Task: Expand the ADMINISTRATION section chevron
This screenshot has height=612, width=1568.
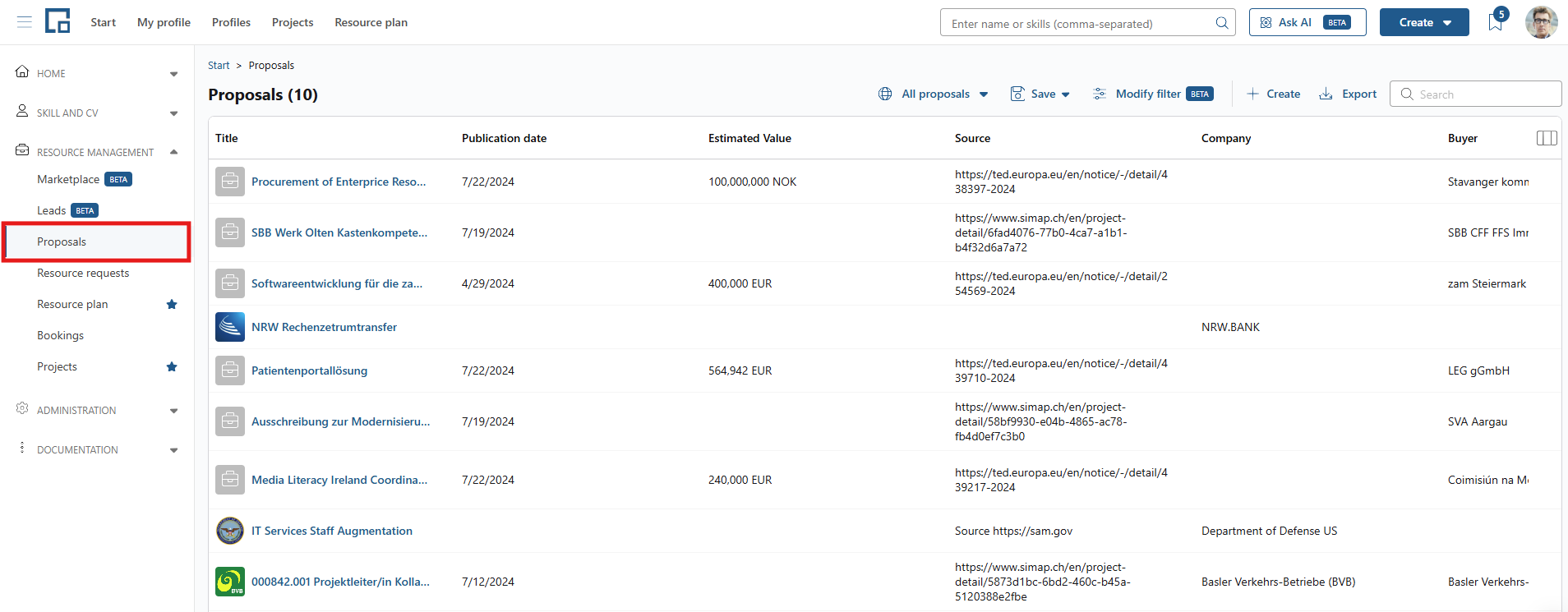Action: [x=173, y=411]
